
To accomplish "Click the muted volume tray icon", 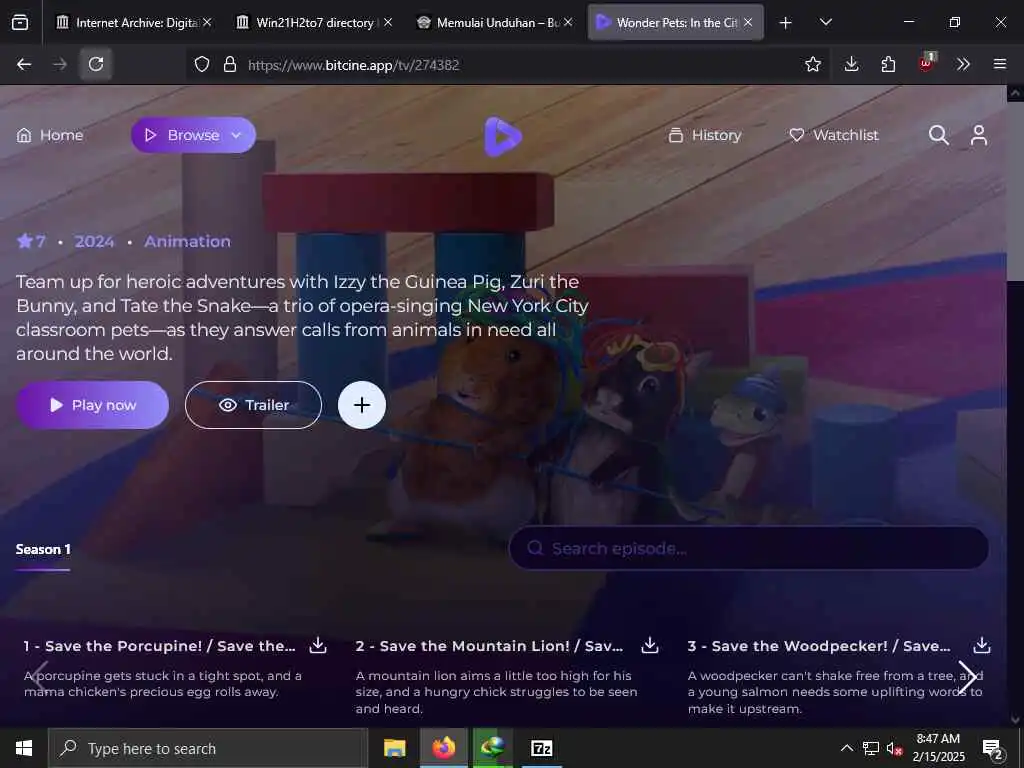I will 894,748.
